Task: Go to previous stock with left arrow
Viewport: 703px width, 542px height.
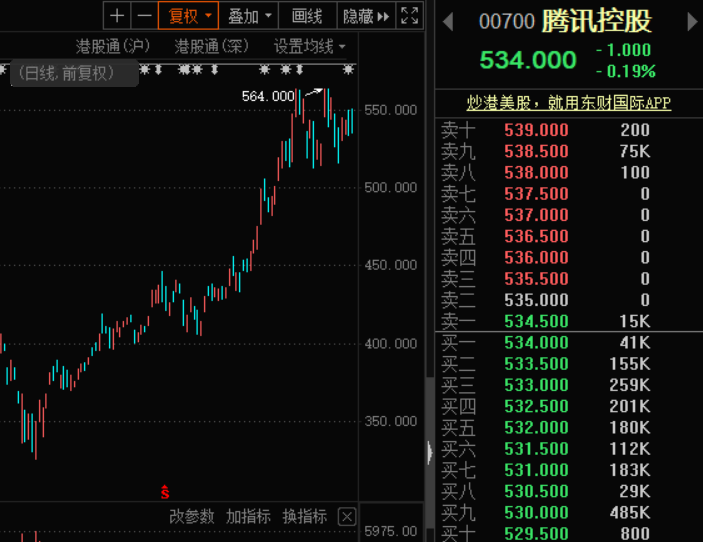Action: click(448, 22)
